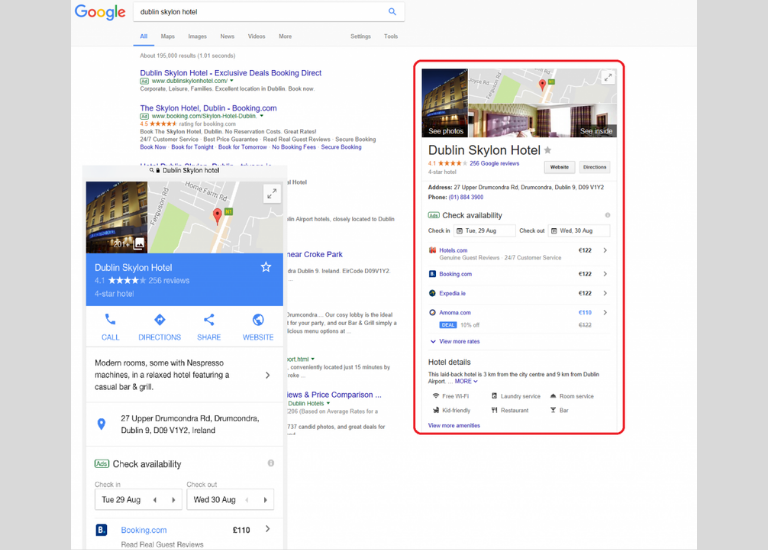The width and height of the screenshot is (768, 550).
Task: Open the desktop Booking.com rate chevron
Action: [x=605, y=274]
